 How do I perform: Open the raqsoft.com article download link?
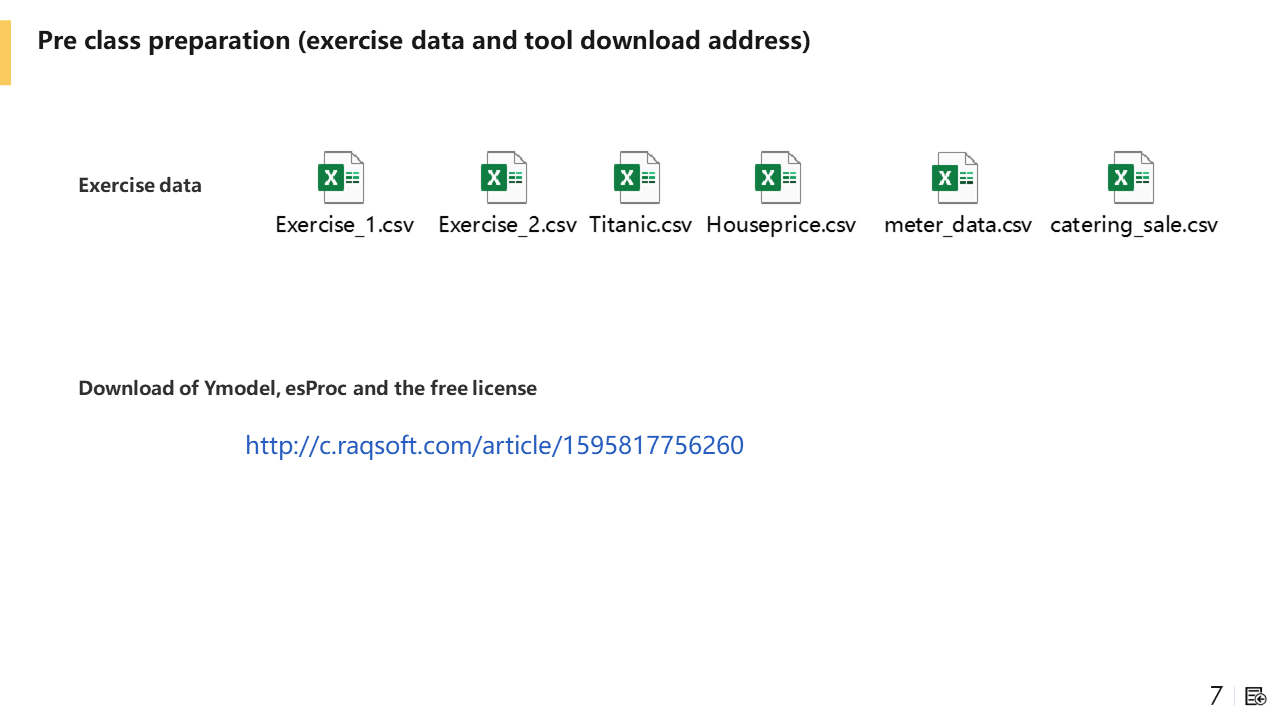coord(494,445)
